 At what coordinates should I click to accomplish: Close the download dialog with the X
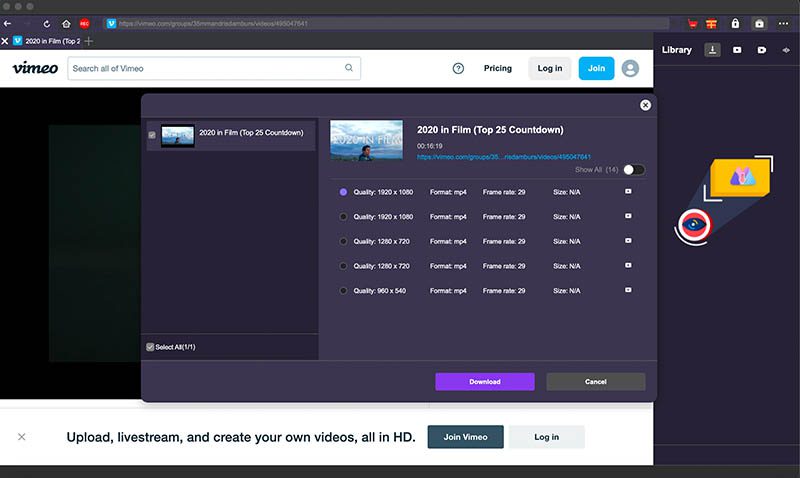tap(645, 105)
